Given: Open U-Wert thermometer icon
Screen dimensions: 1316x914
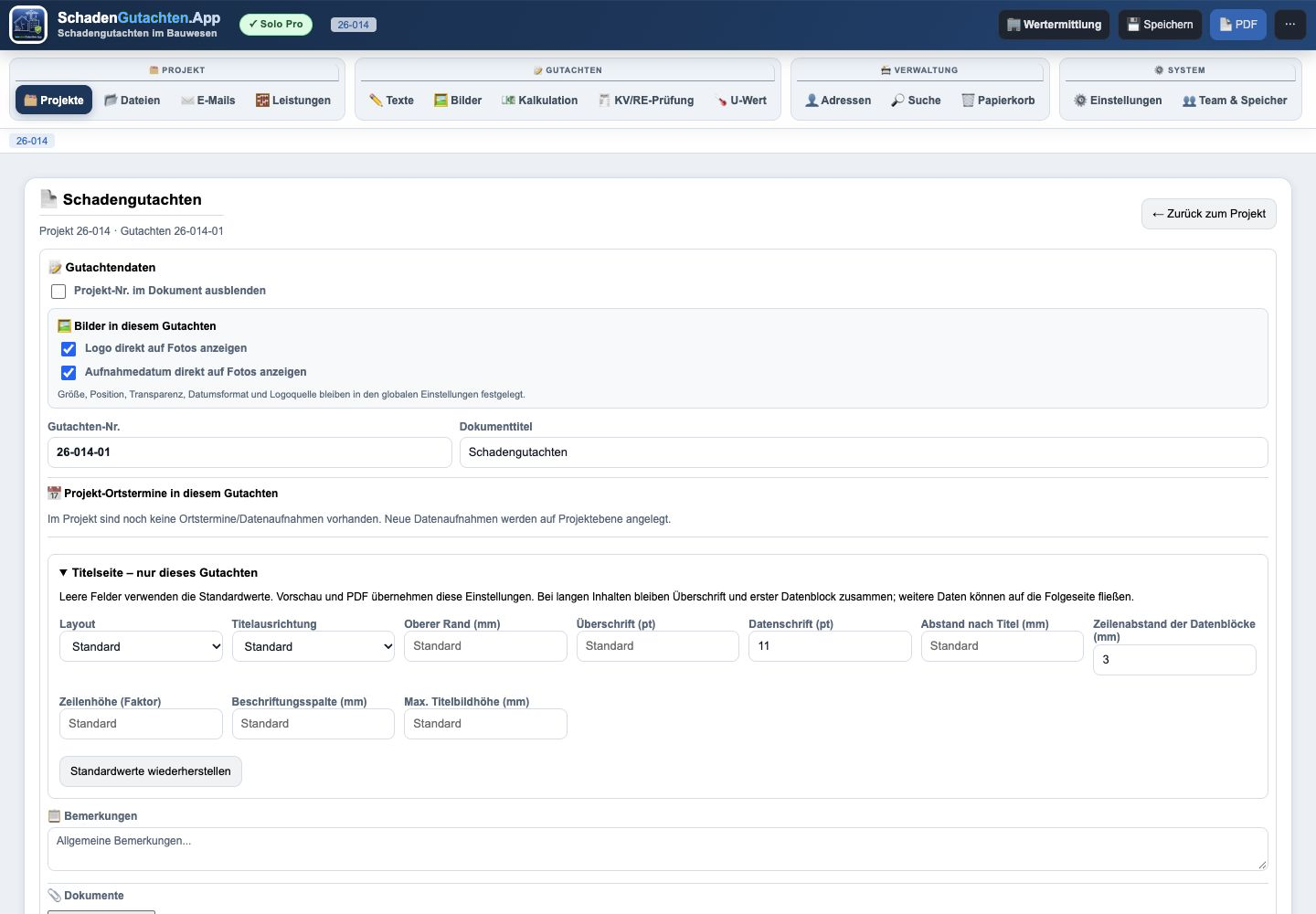Looking at the screenshot, I should click(721, 101).
